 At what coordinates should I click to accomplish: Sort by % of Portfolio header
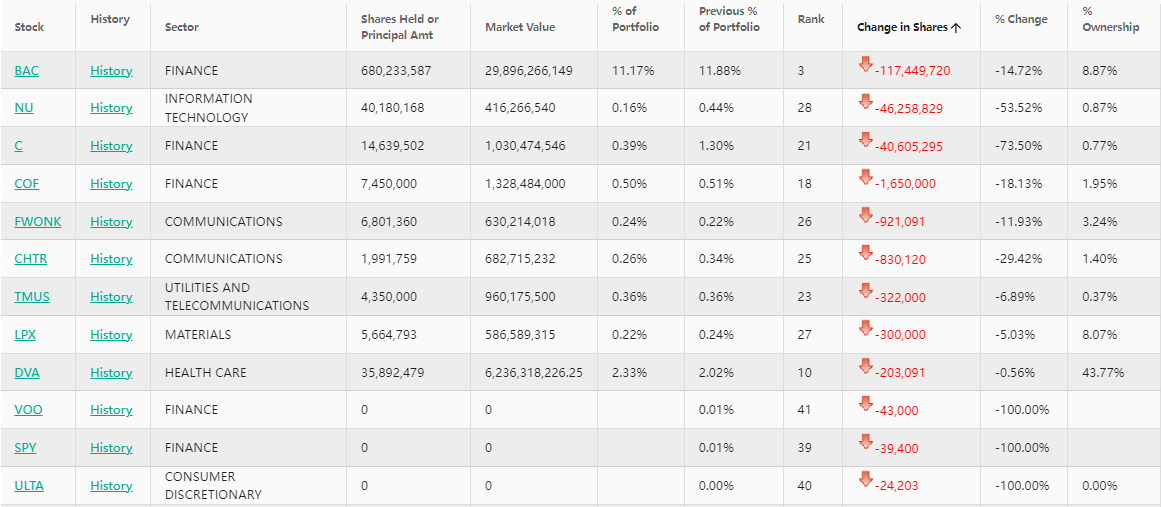635,19
